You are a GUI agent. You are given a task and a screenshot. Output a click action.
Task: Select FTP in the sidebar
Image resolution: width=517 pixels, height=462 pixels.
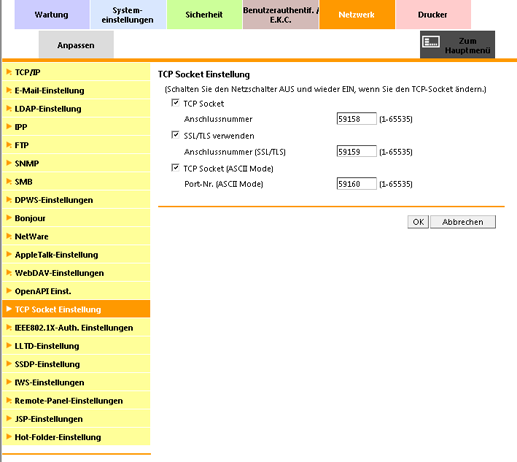tap(76, 145)
